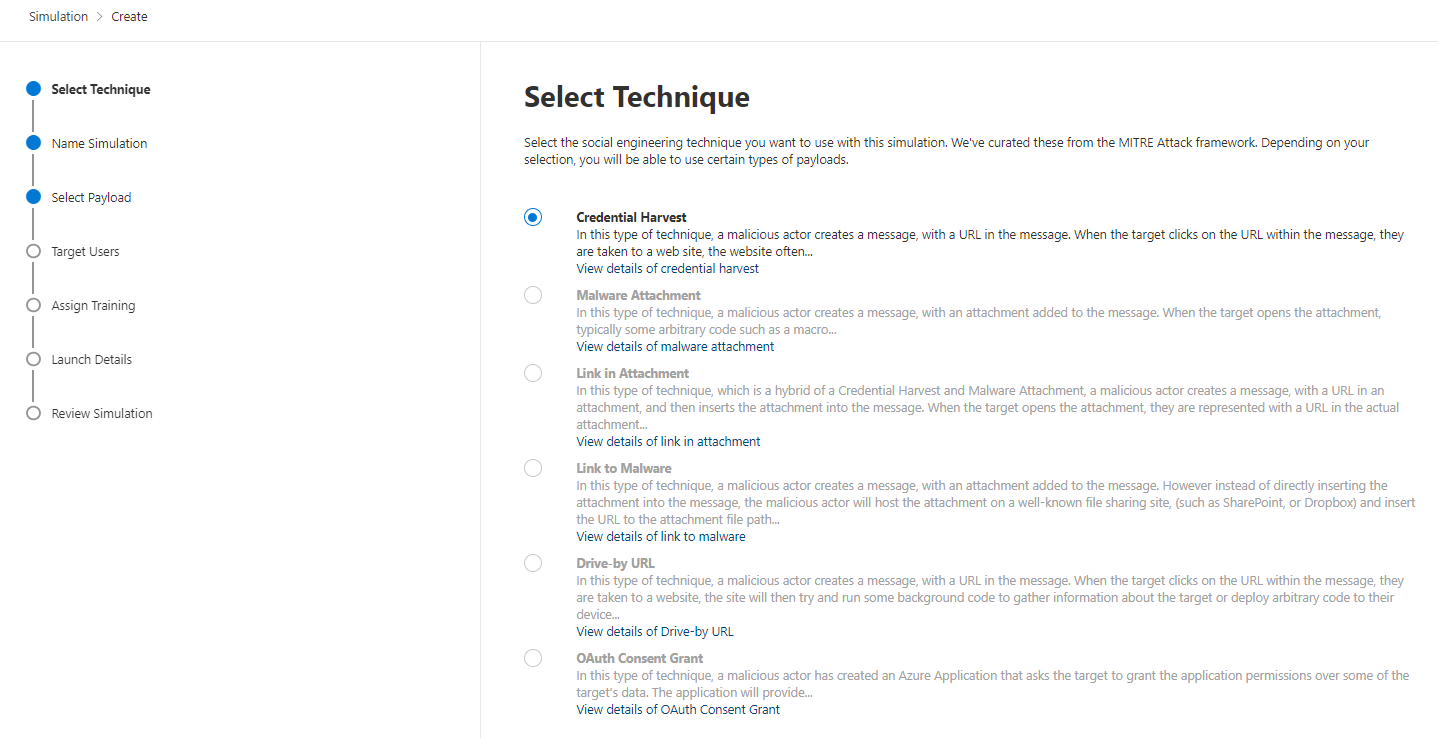The width and height of the screenshot is (1438, 738).
Task: Open View details of credential harvest
Action: tap(667, 269)
